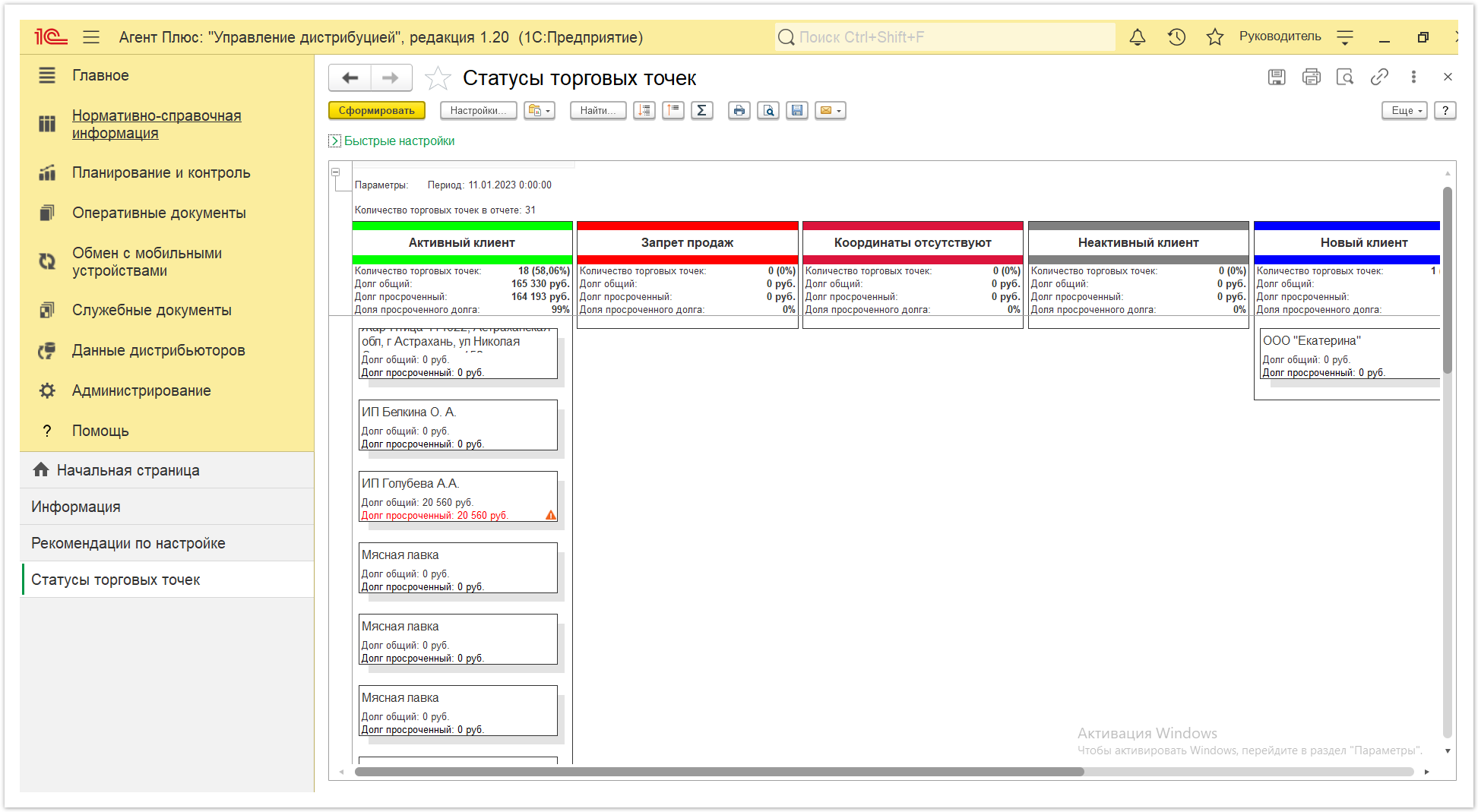Viewport: 1478px width, 812px height.
Task: Click the horizontal scrollbar thumb of report
Action: 719,772
